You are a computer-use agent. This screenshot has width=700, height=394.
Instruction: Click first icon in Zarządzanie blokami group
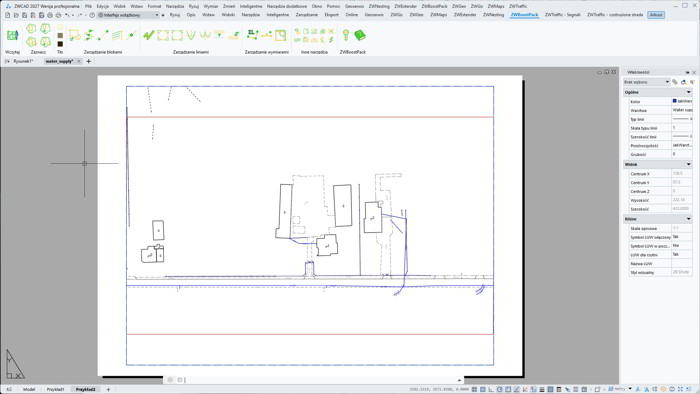75,35
